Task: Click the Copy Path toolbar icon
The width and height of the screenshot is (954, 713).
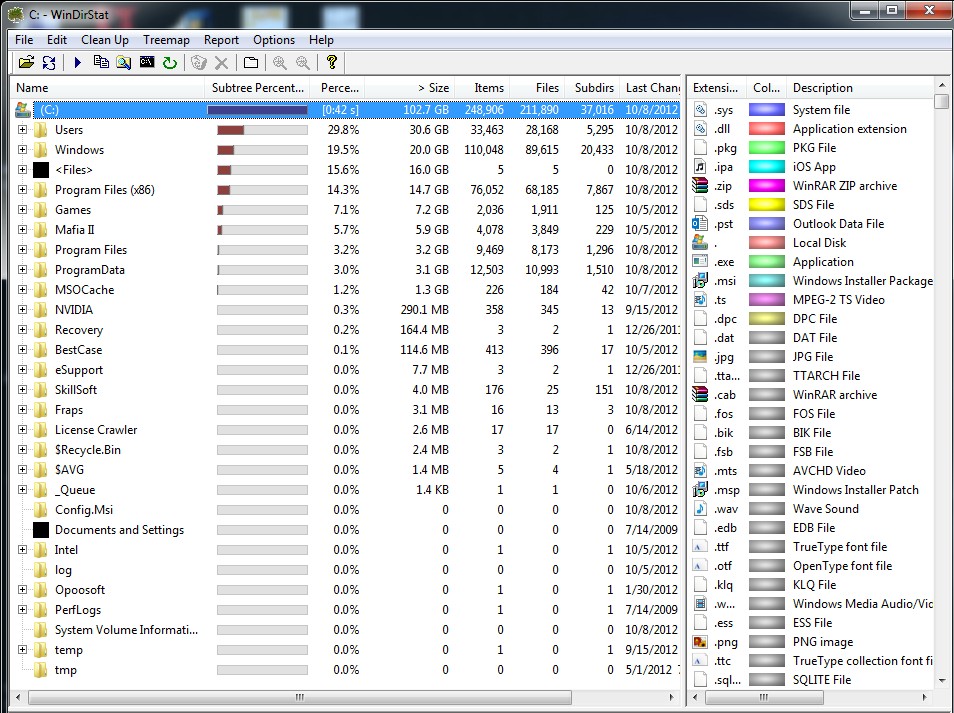Action: tap(100, 62)
